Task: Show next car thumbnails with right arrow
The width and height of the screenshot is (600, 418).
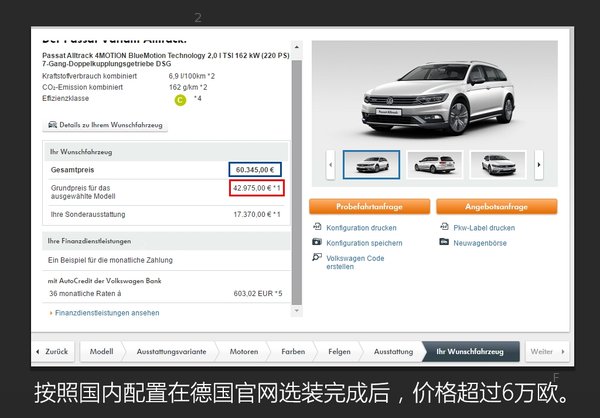Action: pyautogui.click(x=539, y=165)
